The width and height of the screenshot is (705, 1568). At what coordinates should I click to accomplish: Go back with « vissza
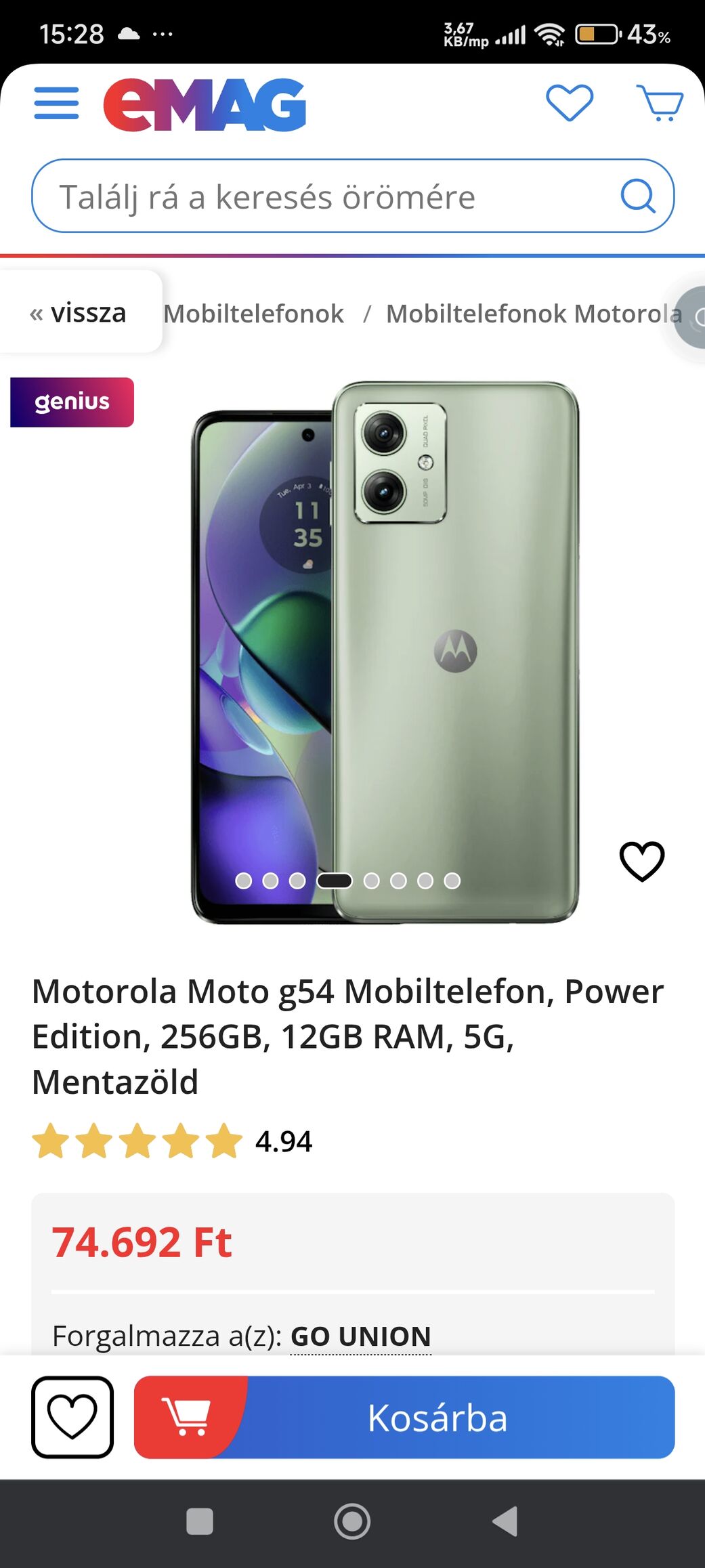click(79, 312)
